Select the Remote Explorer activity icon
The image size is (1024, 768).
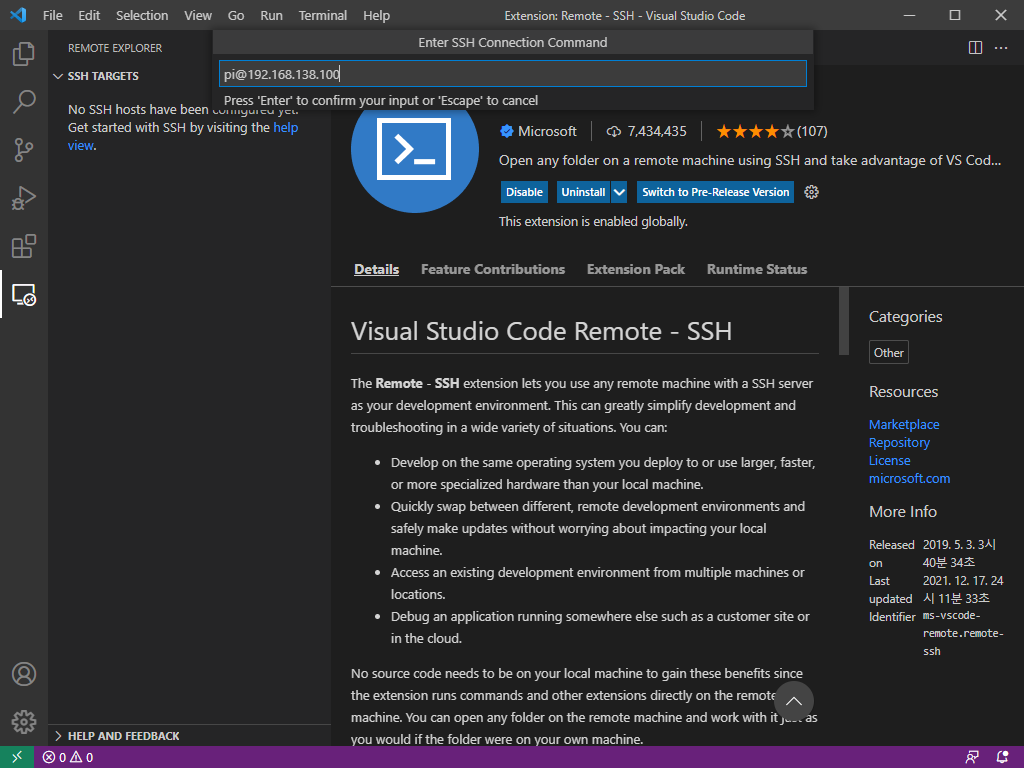coord(24,295)
